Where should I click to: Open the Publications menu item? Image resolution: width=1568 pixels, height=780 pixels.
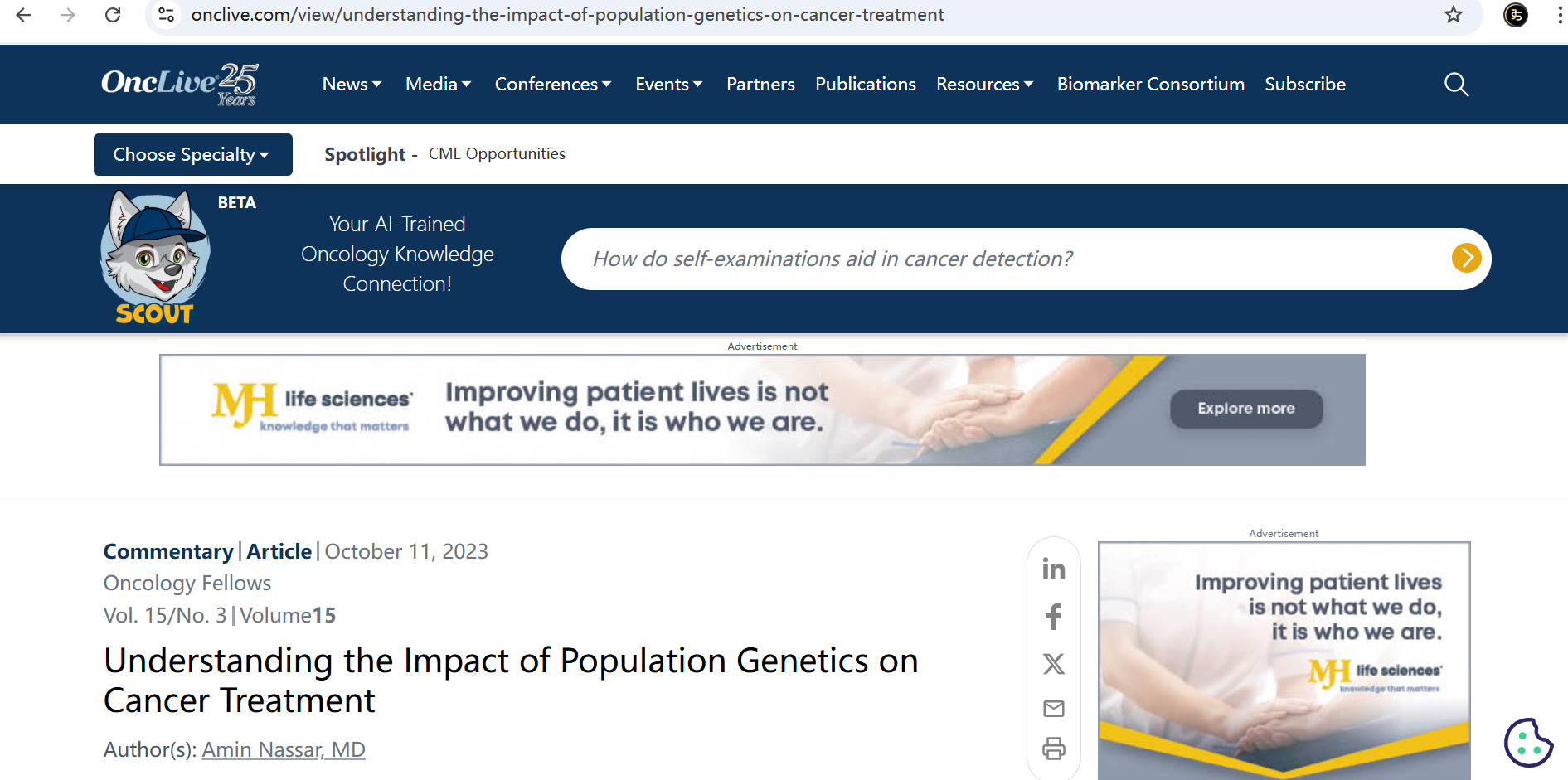pyautogui.click(x=865, y=85)
